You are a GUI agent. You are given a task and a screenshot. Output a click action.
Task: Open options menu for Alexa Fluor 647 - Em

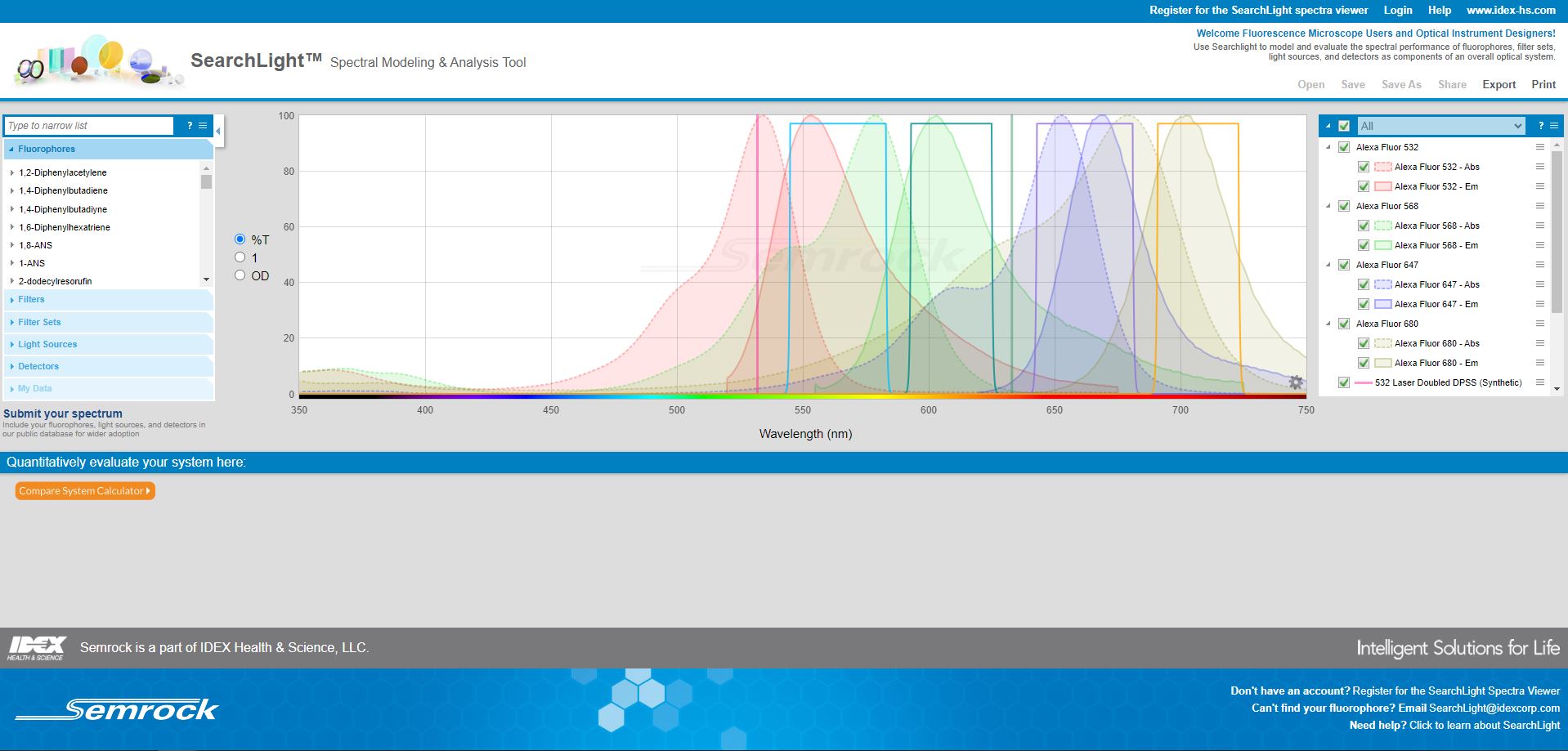(1540, 304)
